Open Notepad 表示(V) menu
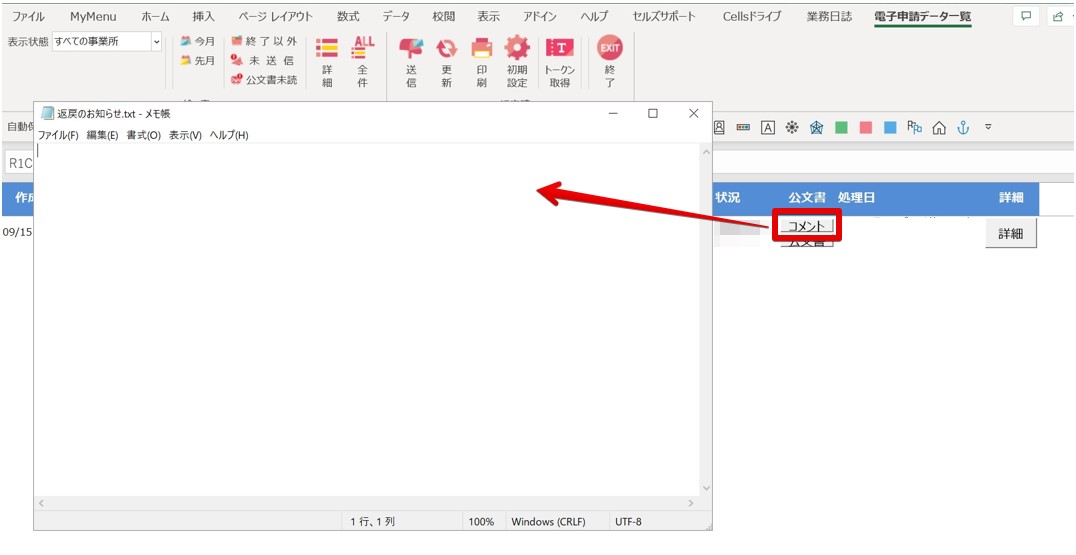 [185, 135]
